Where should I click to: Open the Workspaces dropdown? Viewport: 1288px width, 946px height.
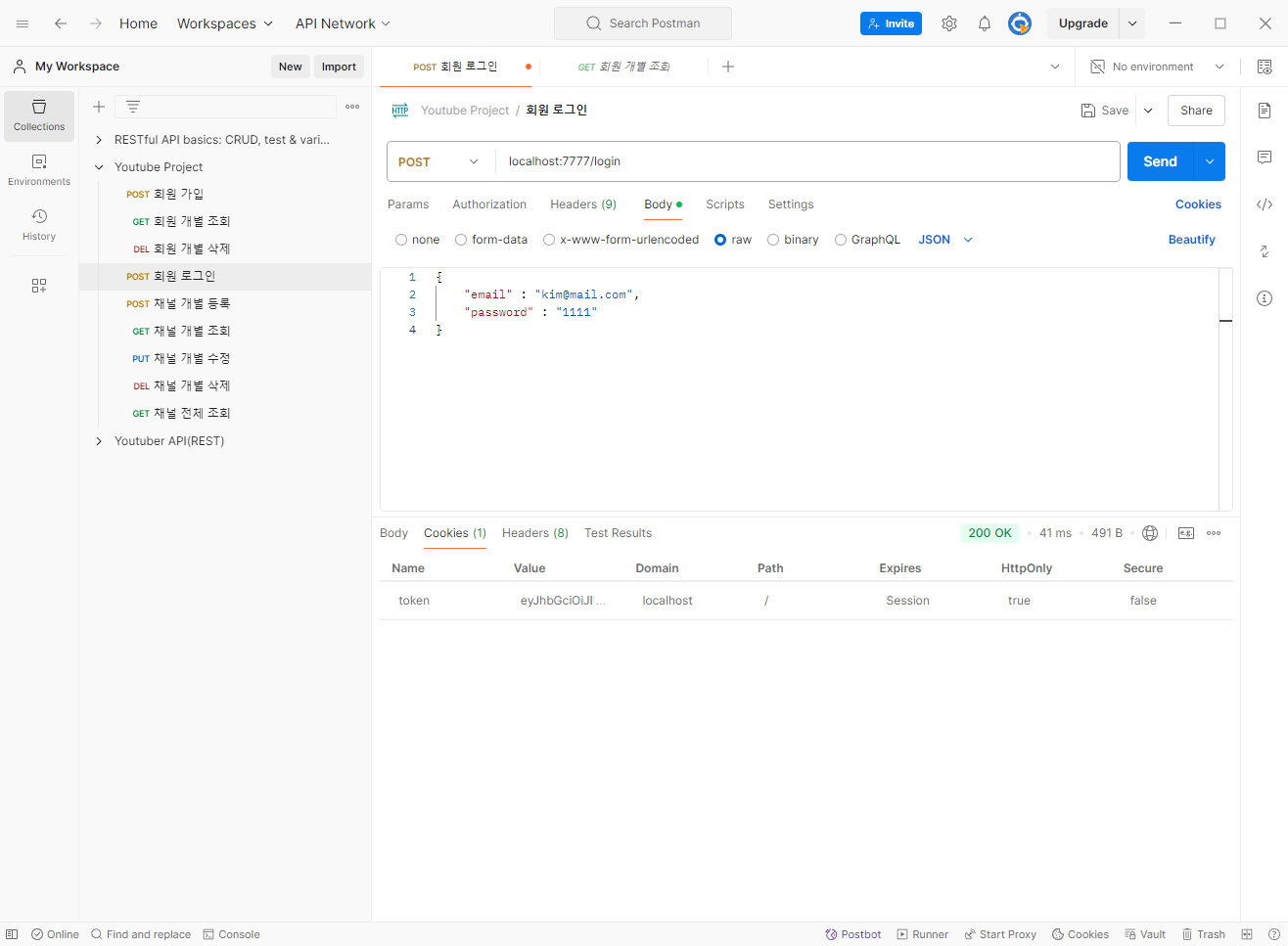[225, 23]
